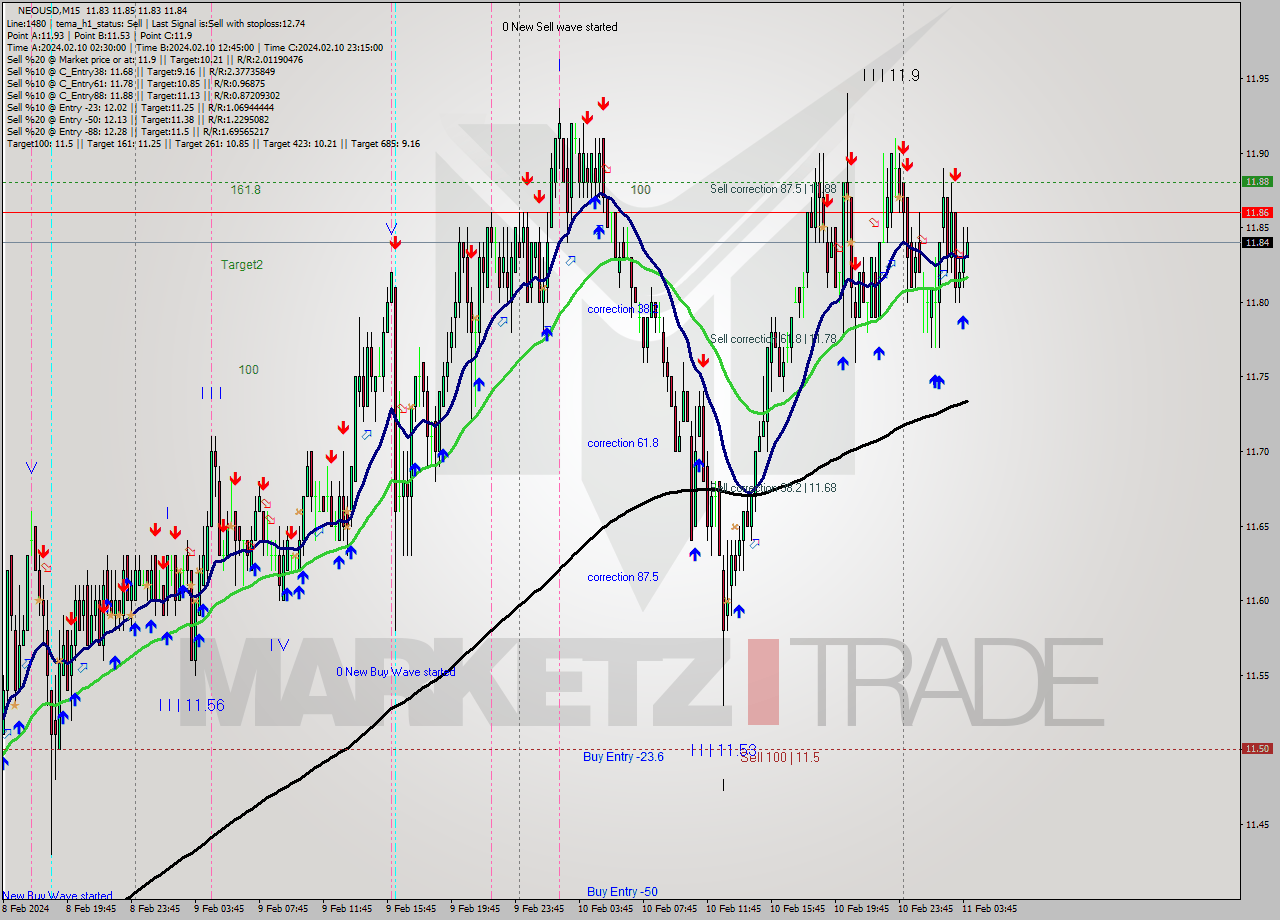This screenshot has height=920, width=1280.
Task: Click the '8 Feb 2024' date label
Action: [26, 909]
